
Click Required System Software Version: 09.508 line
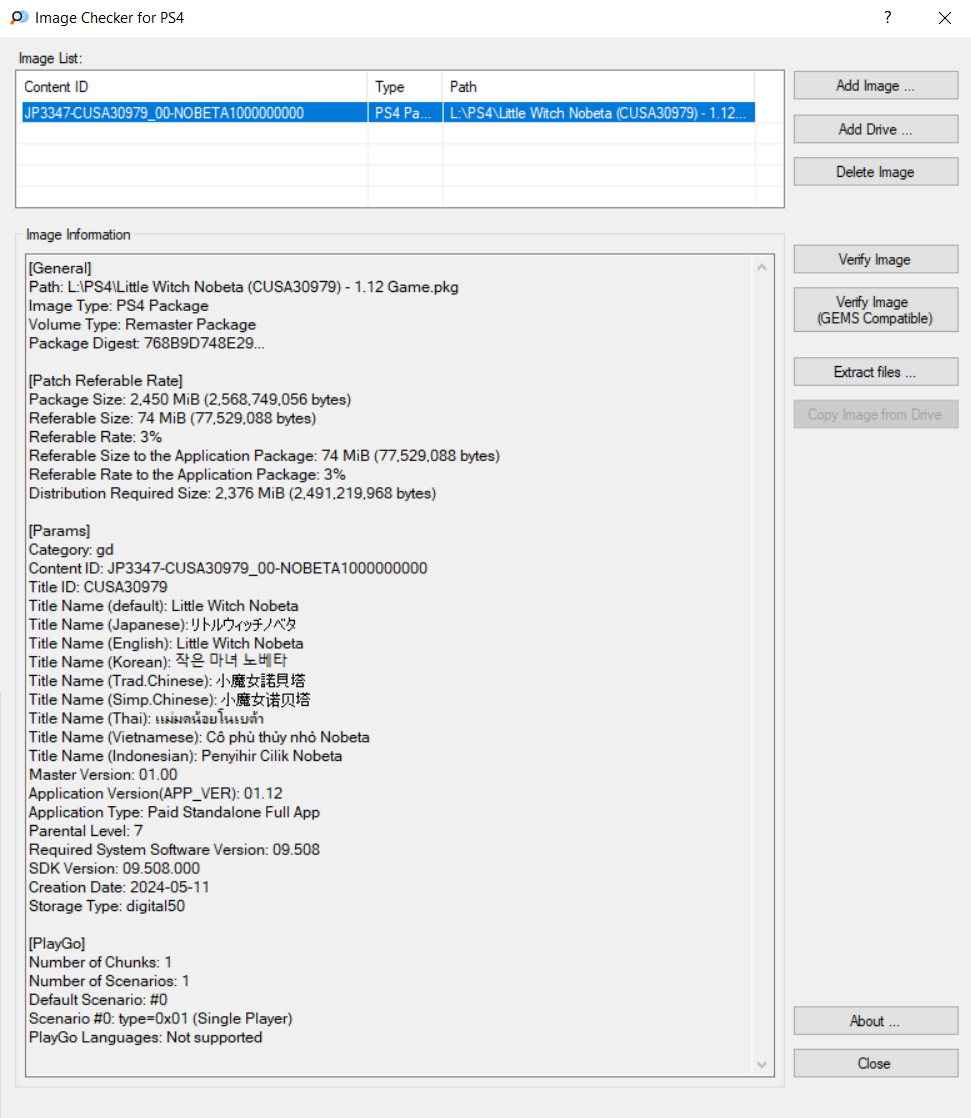[x=175, y=850]
